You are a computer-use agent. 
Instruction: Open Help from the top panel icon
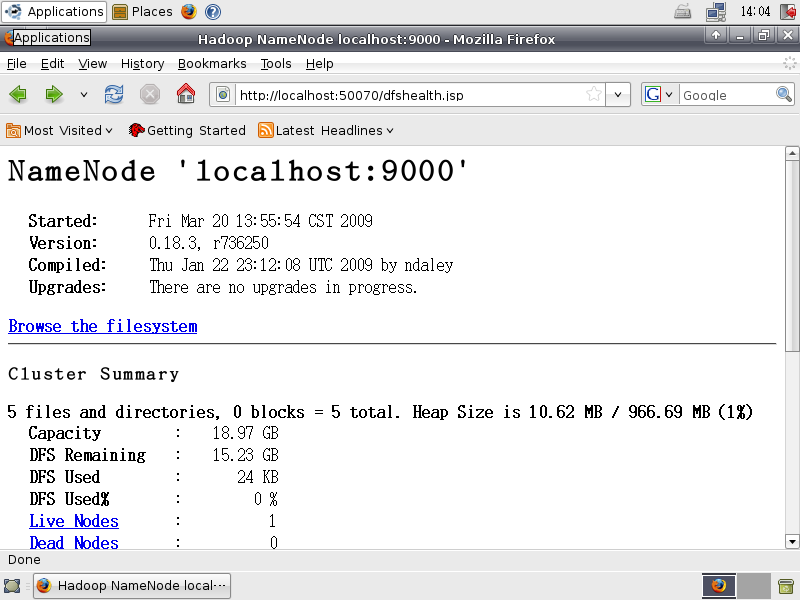[x=213, y=11]
